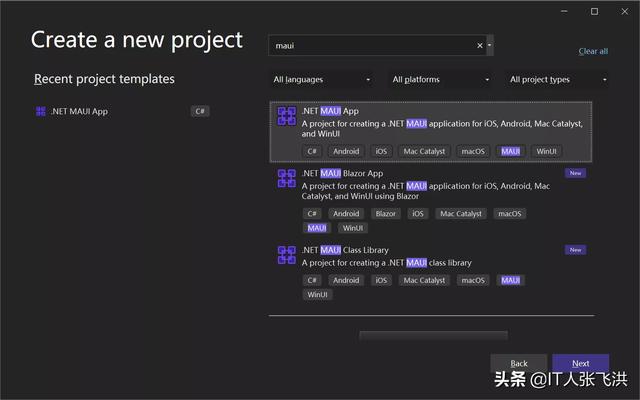Select the .NET MAUI Blazor App title

[x=342, y=173]
